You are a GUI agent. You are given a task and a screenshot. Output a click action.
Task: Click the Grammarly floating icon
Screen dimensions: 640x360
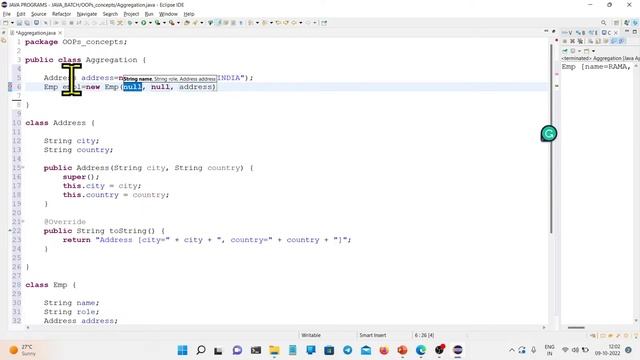[x=549, y=133]
